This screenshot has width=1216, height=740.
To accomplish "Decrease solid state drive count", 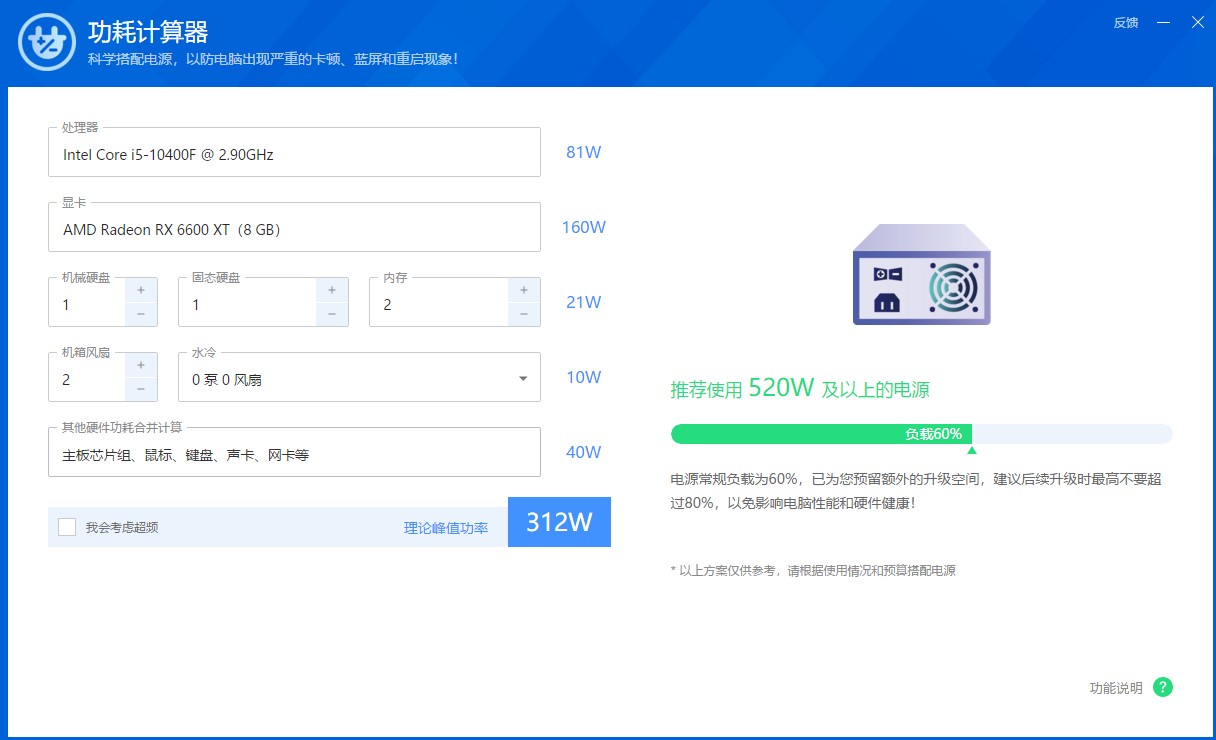I will coord(332,314).
